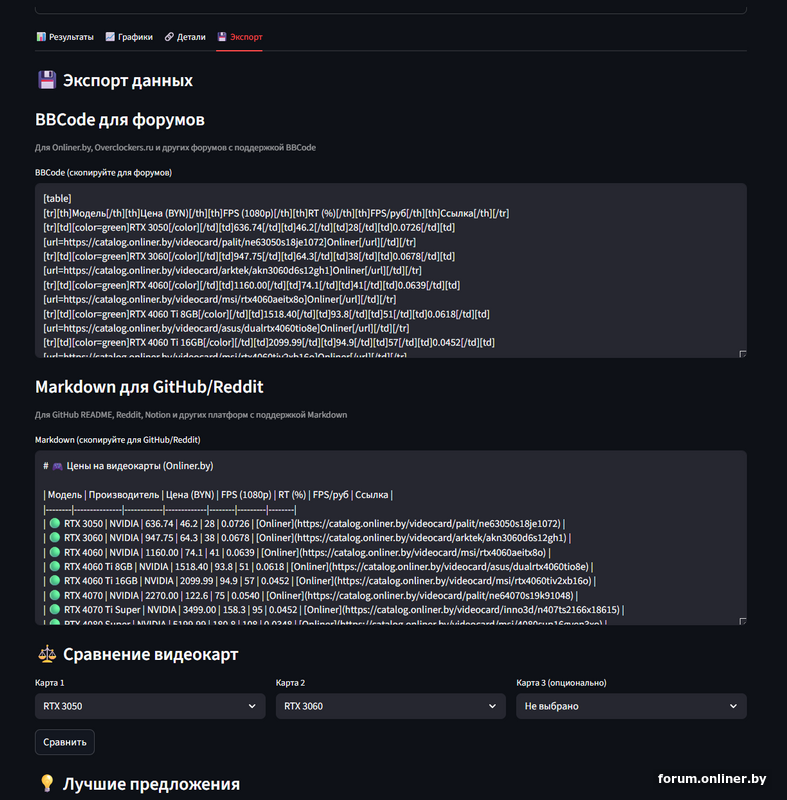The image size is (787, 800).
Task: Click the floppy disk icon on Экспорт tab
Action: 222,37
